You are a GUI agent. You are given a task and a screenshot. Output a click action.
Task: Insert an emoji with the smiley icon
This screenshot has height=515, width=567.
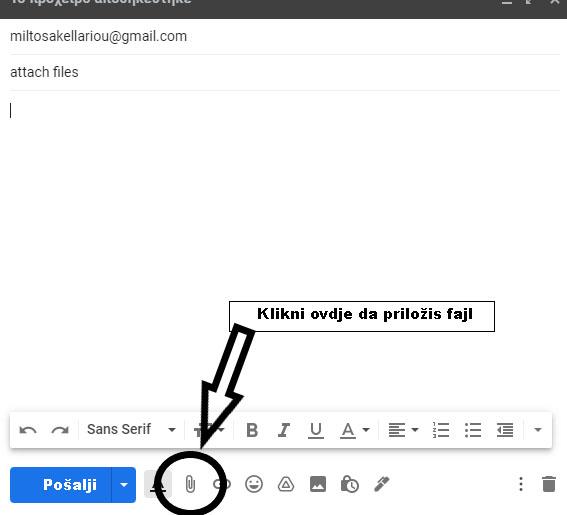click(254, 484)
